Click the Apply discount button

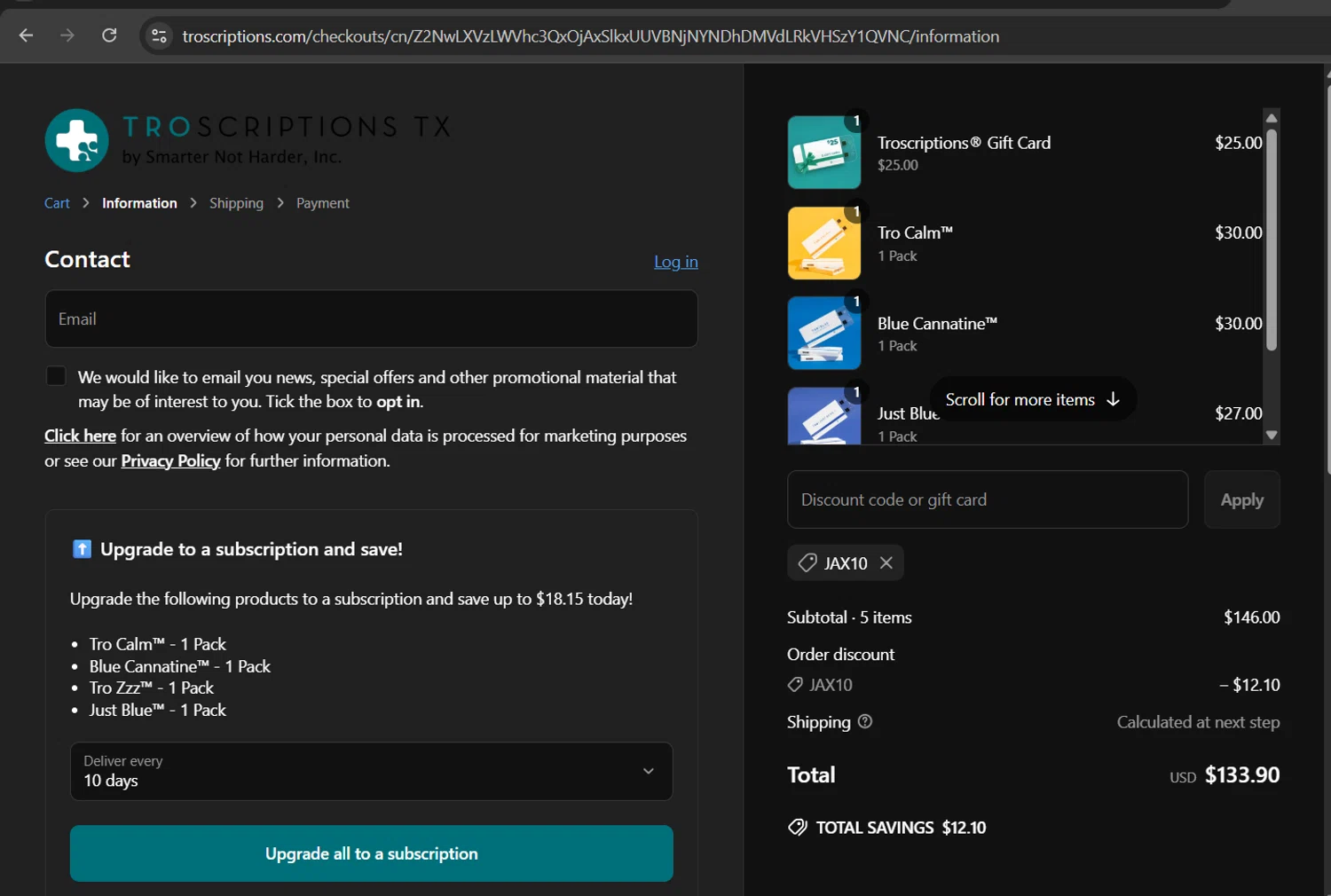point(1242,499)
